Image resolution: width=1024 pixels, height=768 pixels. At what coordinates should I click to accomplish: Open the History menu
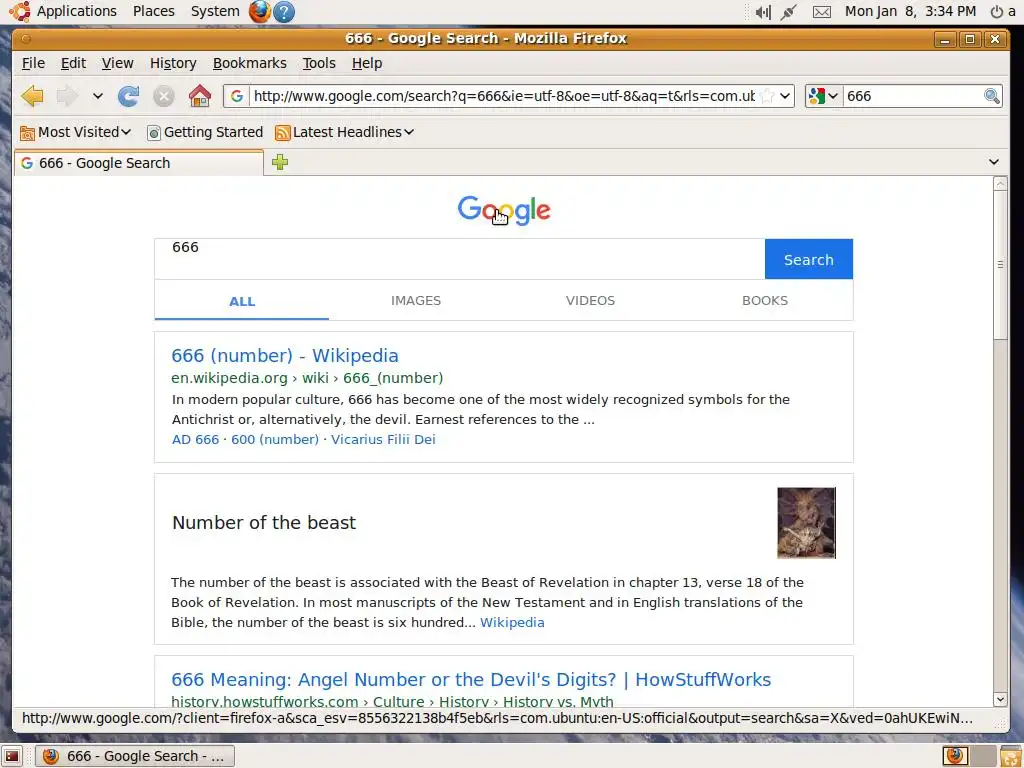point(173,63)
